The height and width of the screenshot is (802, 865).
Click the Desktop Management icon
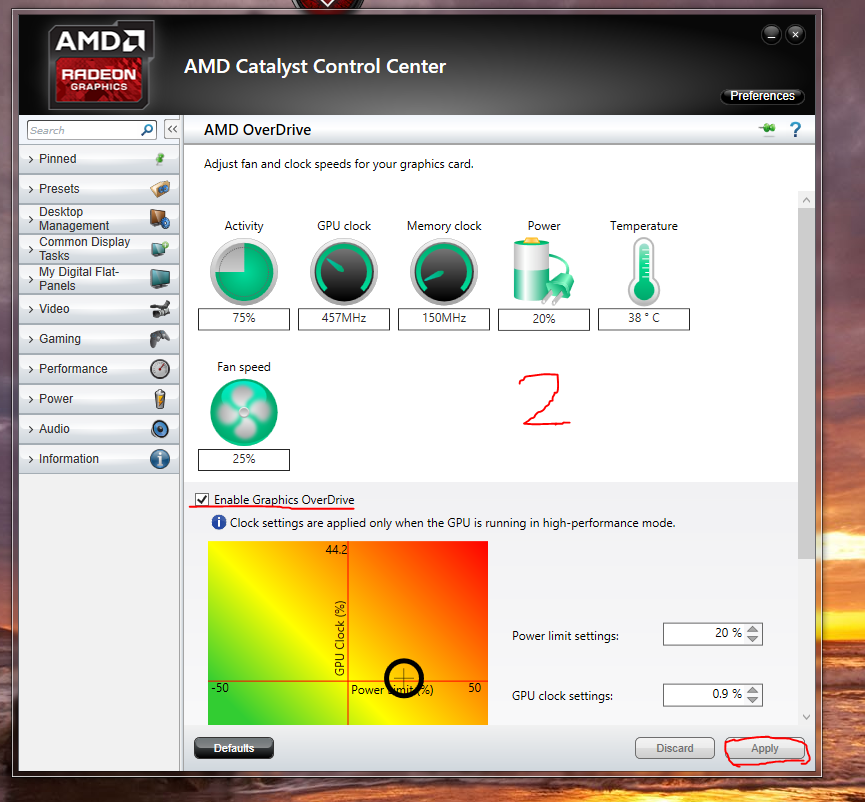click(x=160, y=219)
